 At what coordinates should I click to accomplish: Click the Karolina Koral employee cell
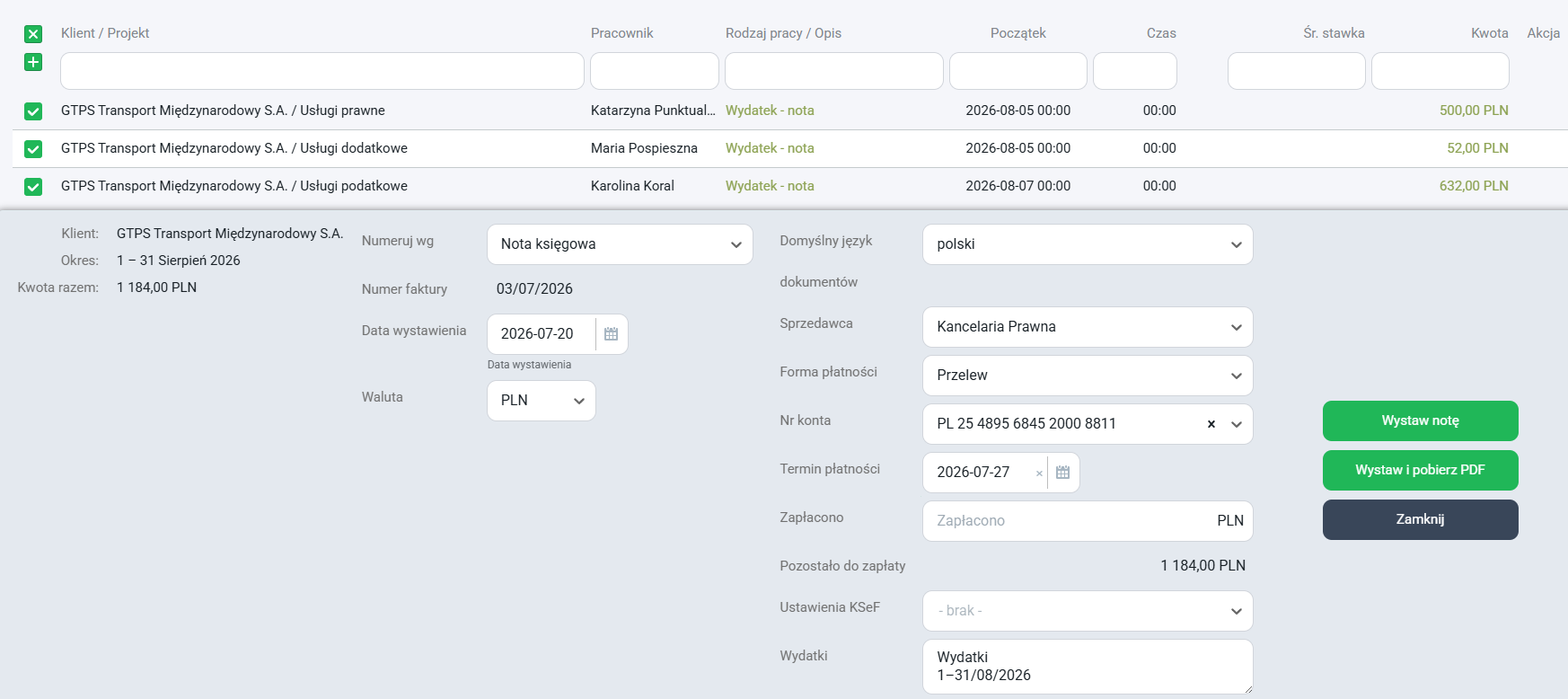(x=632, y=186)
